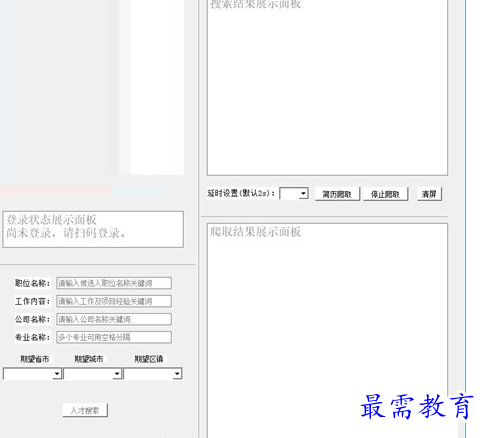This screenshot has width=482, height=438.
Task: Click the 期望区镇 label
Action: 149,359
